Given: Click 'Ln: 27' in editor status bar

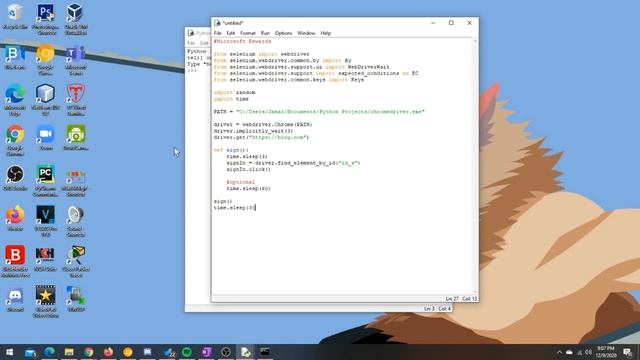Looking at the screenshot, I should click(x=452, y=299).
